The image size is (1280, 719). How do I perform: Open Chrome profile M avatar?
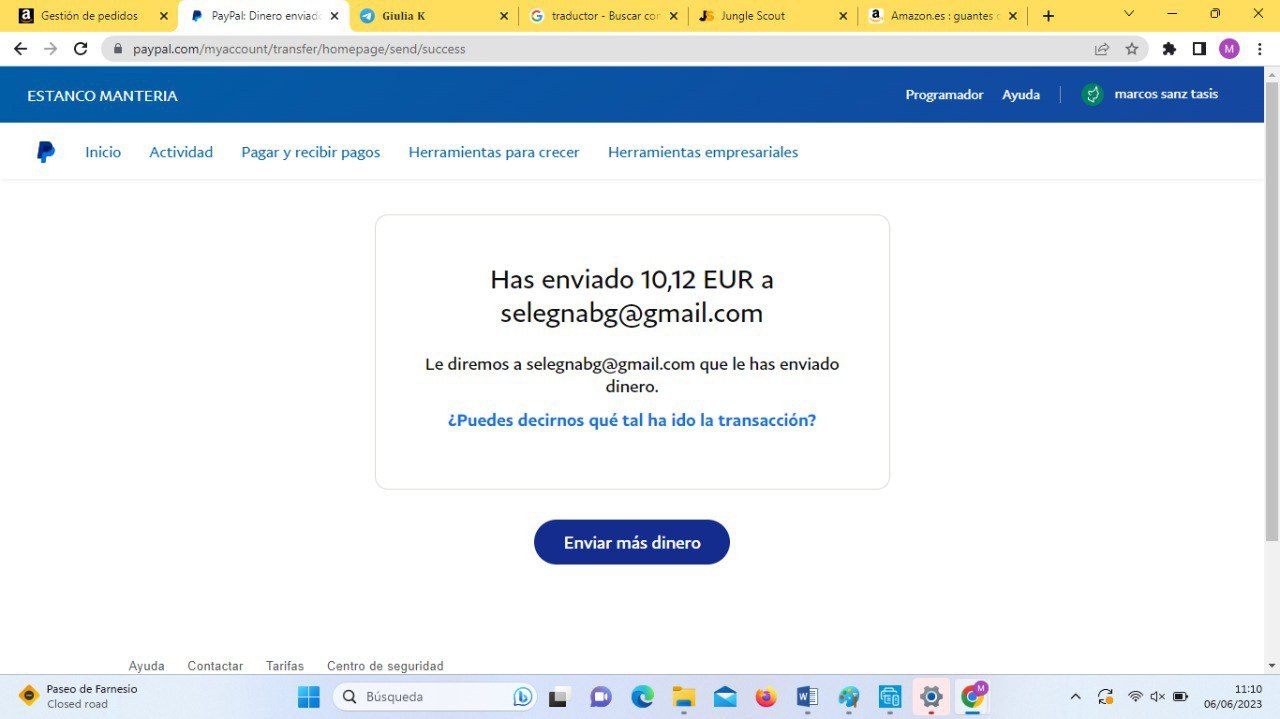tap(1229, 49)
